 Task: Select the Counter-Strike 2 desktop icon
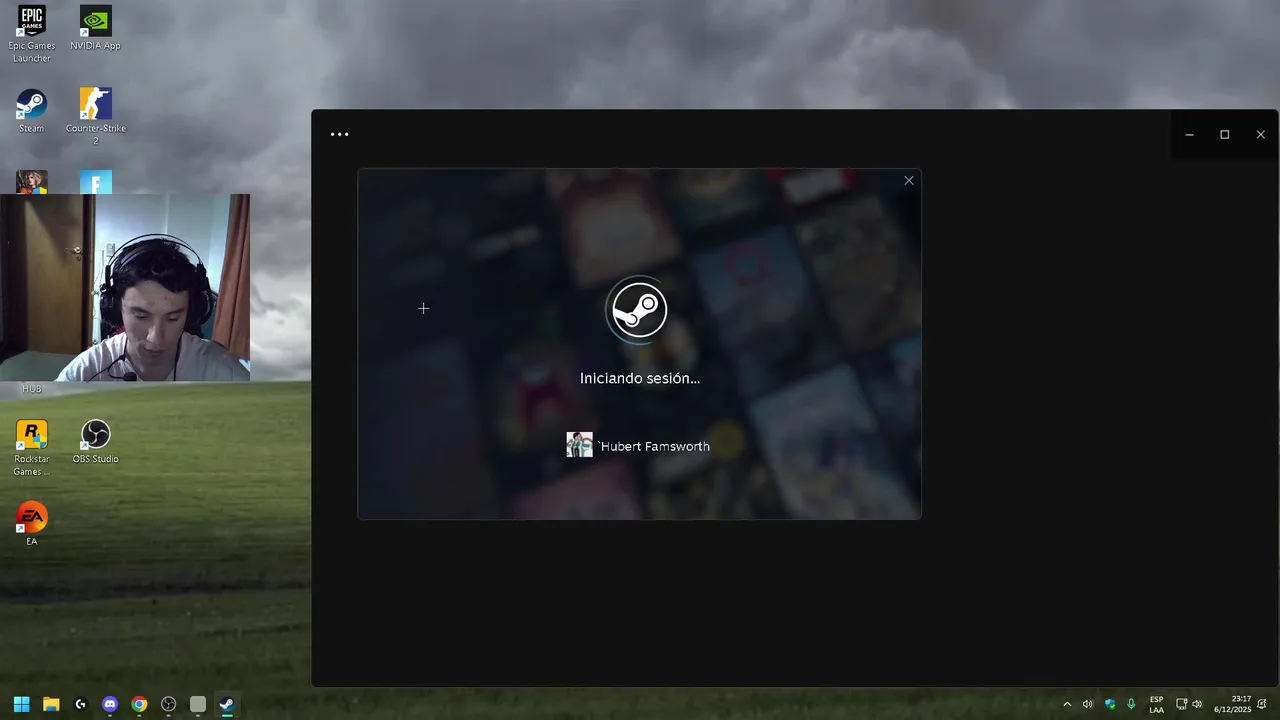[95, 116]
